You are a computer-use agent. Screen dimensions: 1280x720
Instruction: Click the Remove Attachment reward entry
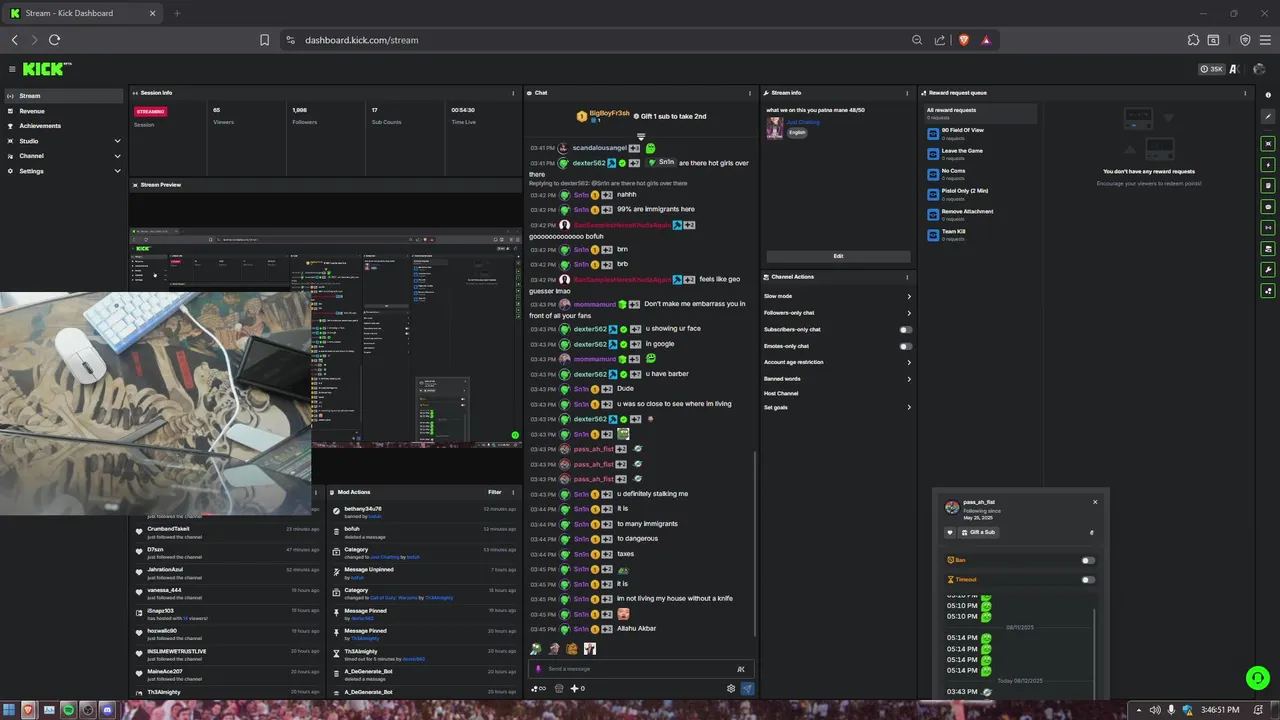pyautogui.click(x=979, y=214)
